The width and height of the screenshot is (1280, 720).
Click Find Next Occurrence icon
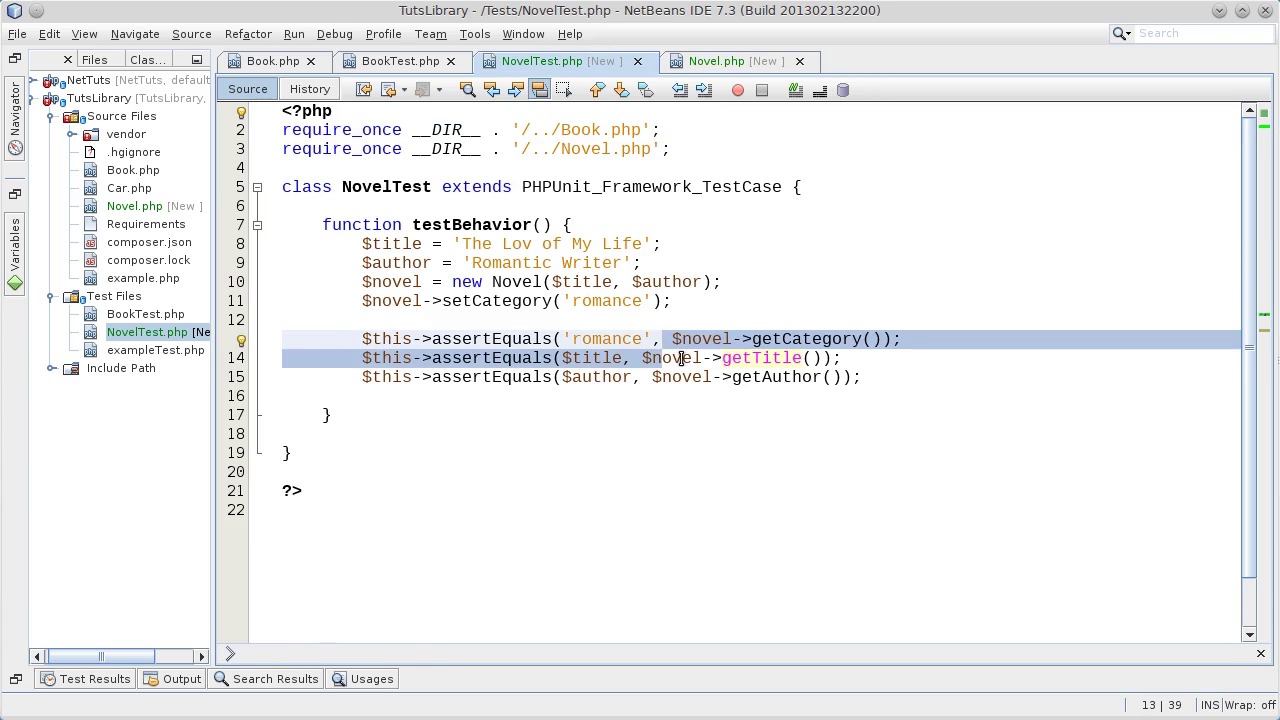coord(515,90)
